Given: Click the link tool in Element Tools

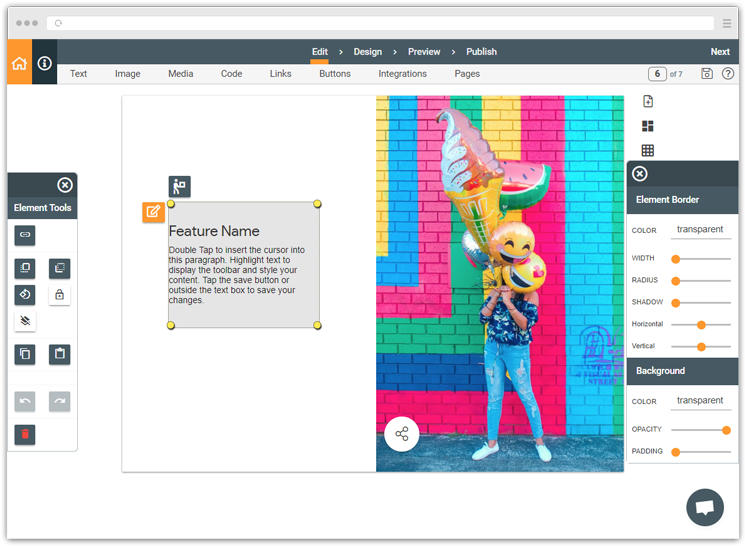Looking at the screenshot, I should tap(25, 235).
